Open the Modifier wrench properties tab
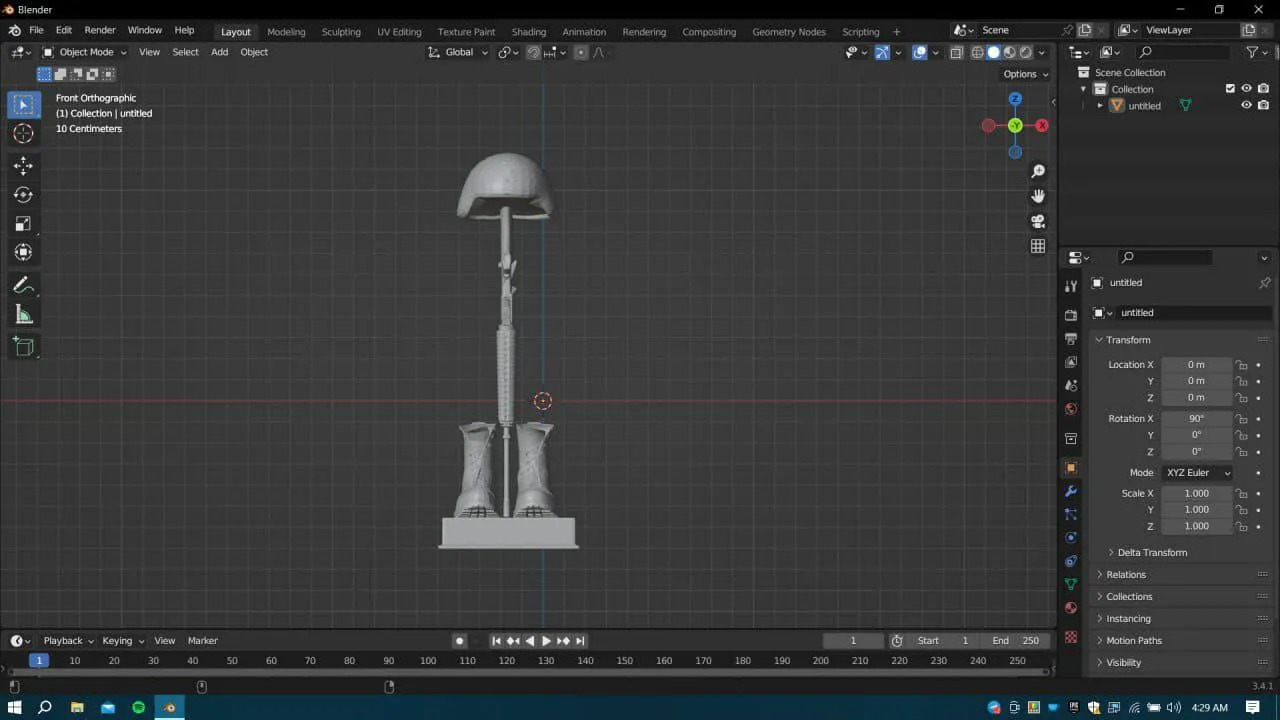The width and height of the screenshot is (1280, 720). (x=1071, y=491)
